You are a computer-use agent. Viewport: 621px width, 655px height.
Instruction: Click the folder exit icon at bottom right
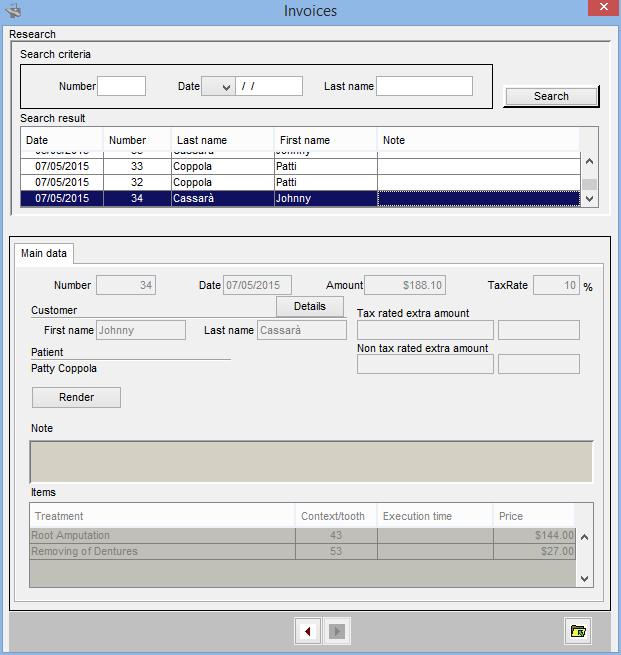pyautogui.click(x=578, y=631)
